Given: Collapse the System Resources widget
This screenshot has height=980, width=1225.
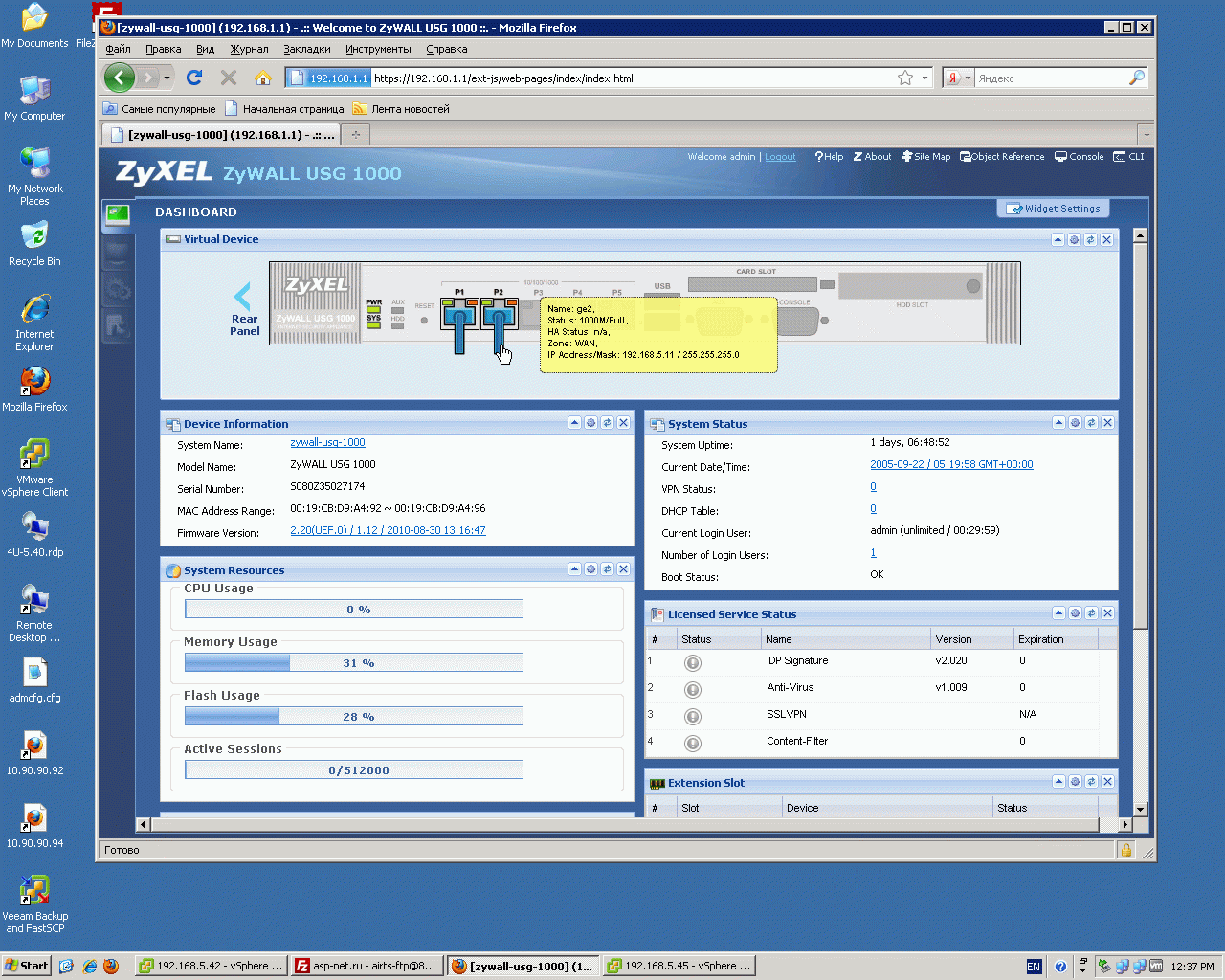Looking at the screenshot, I should (574, 569).
